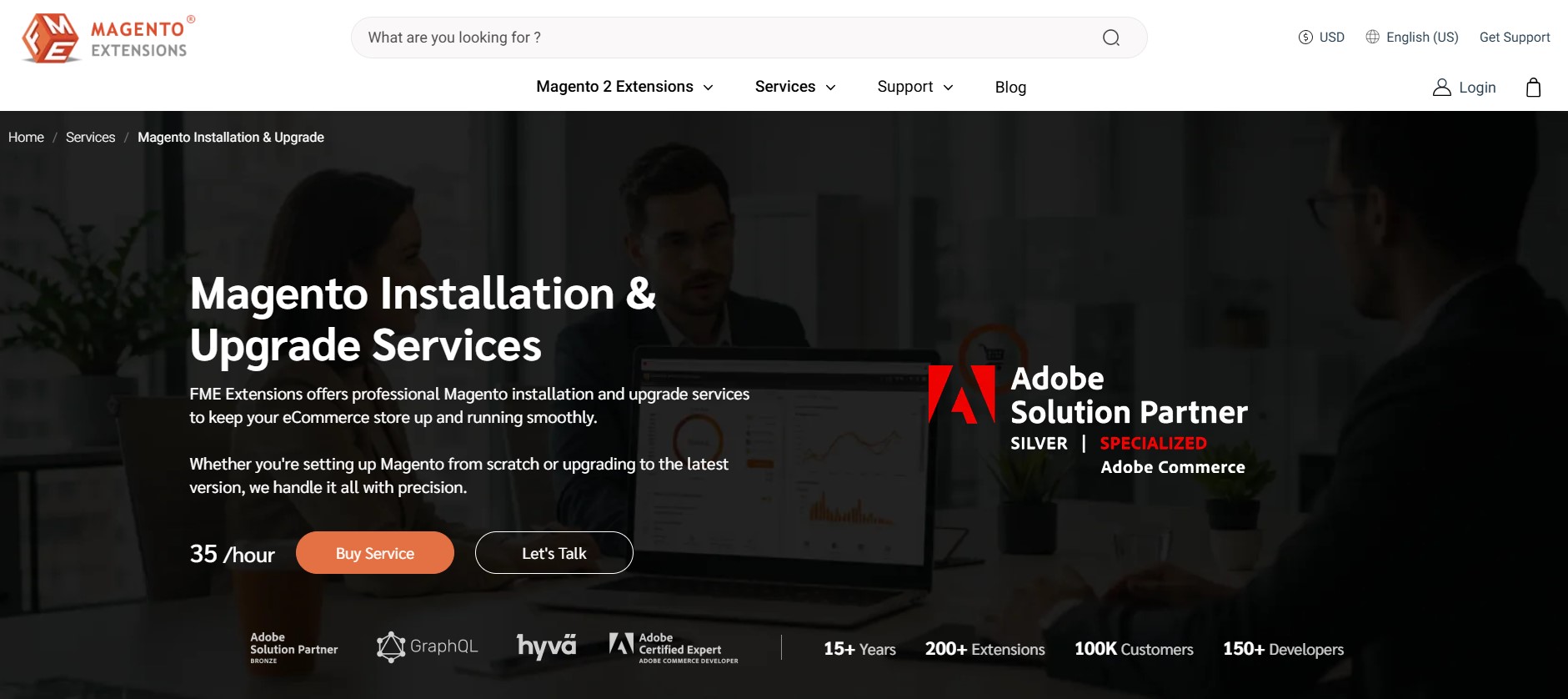Click the Adobe Certified Expert badge

pos(673,648)
